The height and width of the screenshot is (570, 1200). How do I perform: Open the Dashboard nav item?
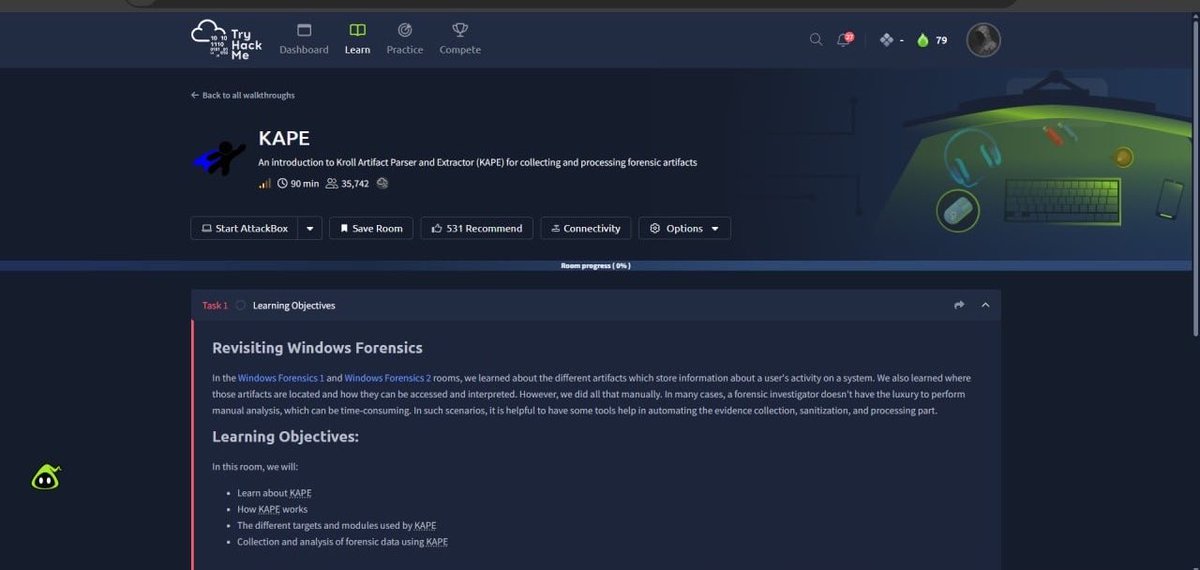(x=304, y=39)
